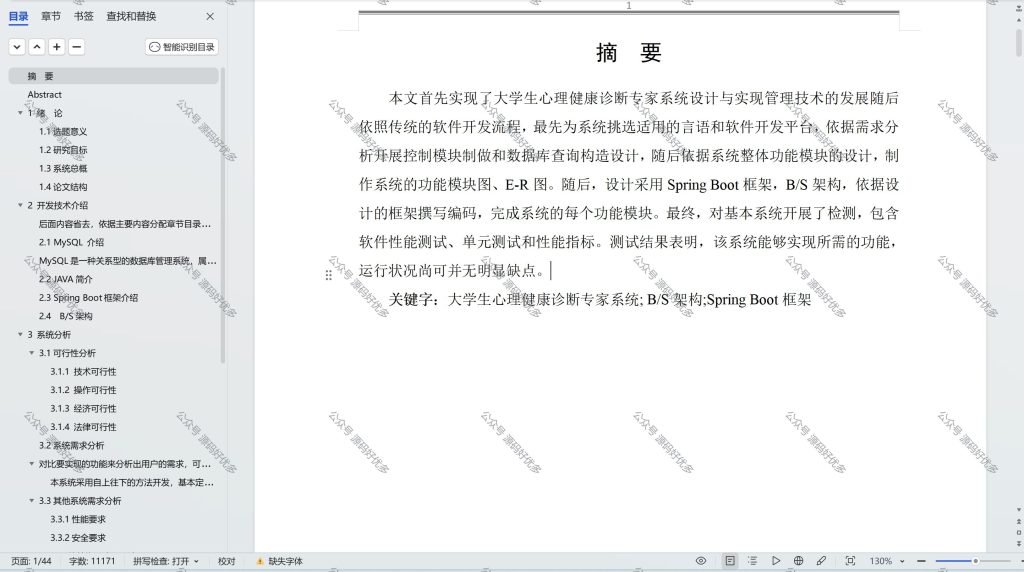This screenshot has width=1024, height=572.
Task: Collapse the 3 系统分析 node
Action: (x=20, y=334)
